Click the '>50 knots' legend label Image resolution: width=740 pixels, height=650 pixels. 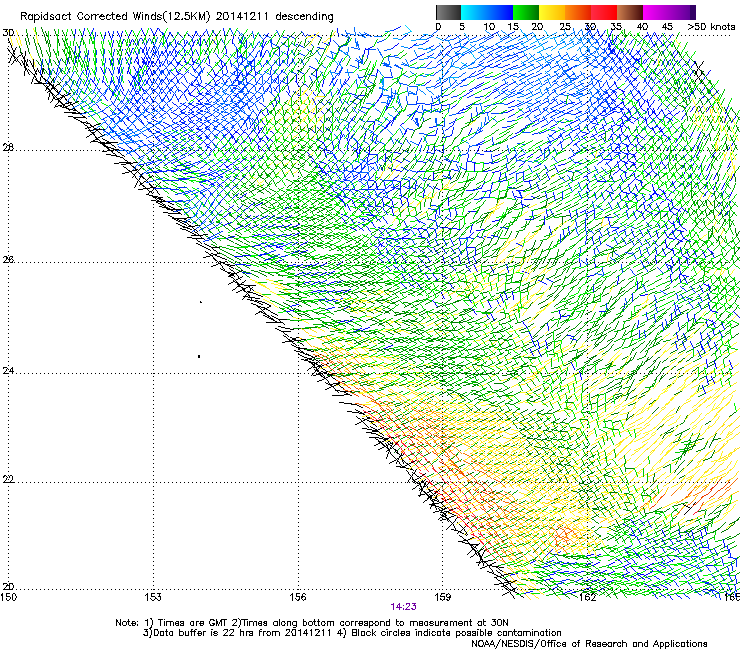pos(712,27)
